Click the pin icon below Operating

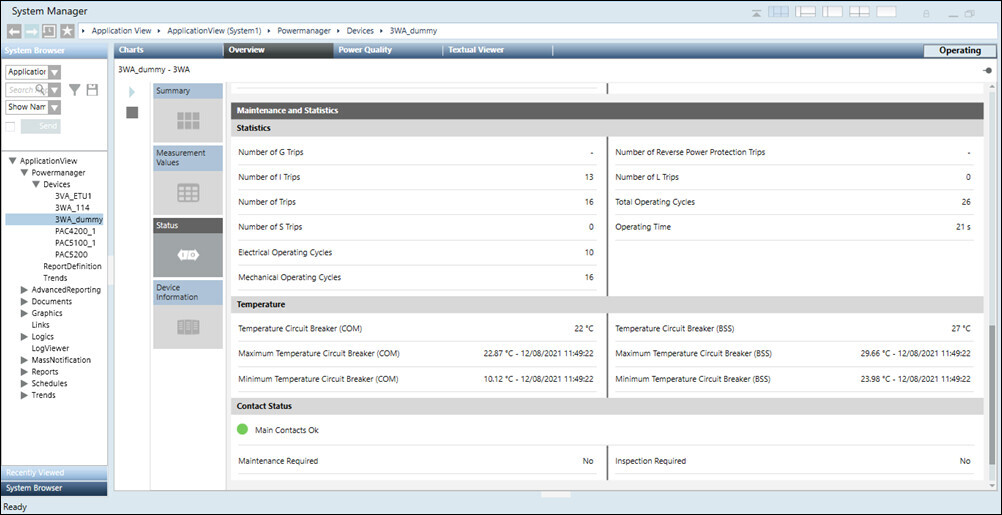pos(988,70)
